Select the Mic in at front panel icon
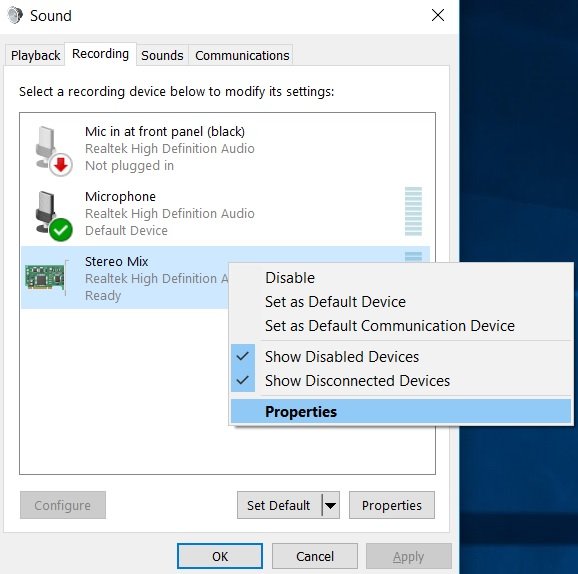Image resolution: width=578 pixels, height=574 pixels. pyautogui.click(x=53, y=150)
